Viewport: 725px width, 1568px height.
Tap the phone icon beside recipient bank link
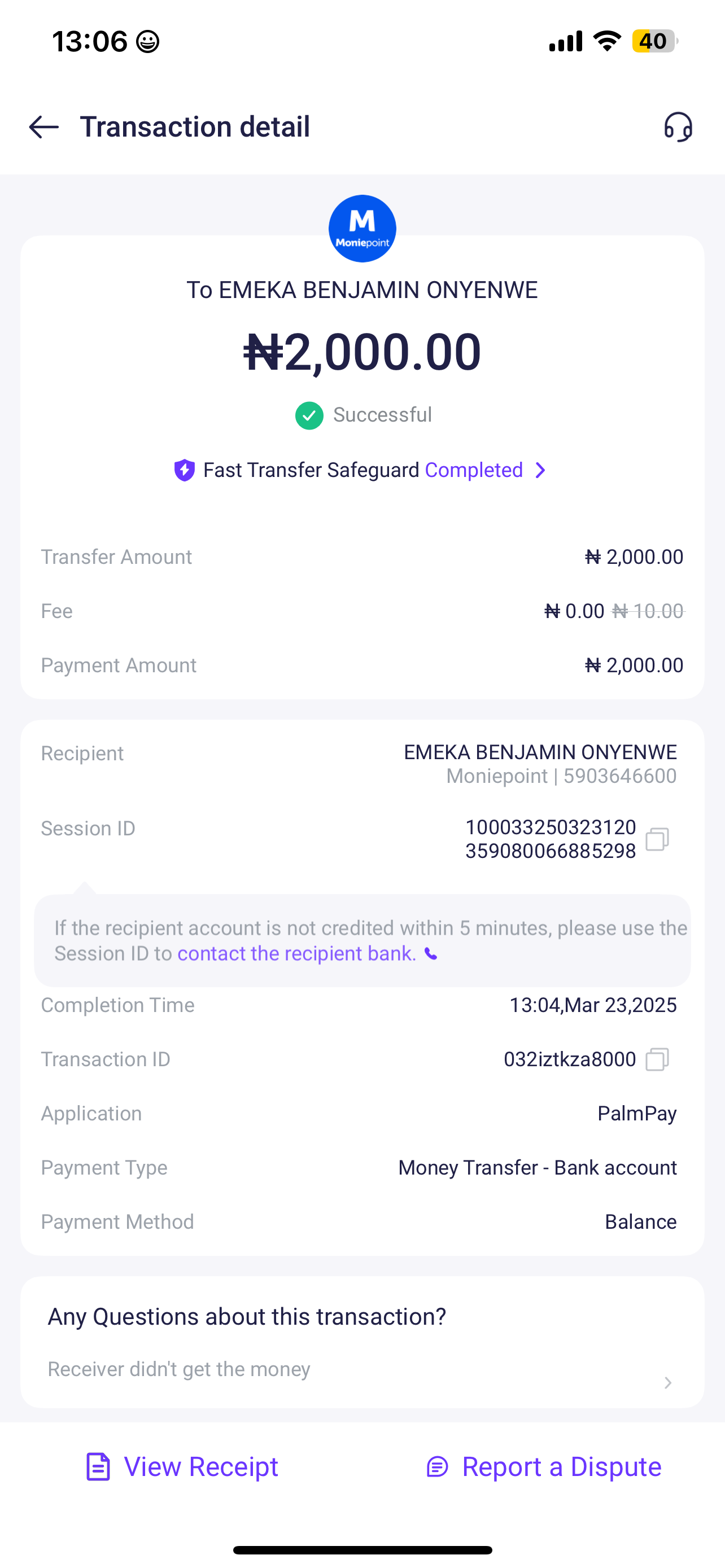431,954
